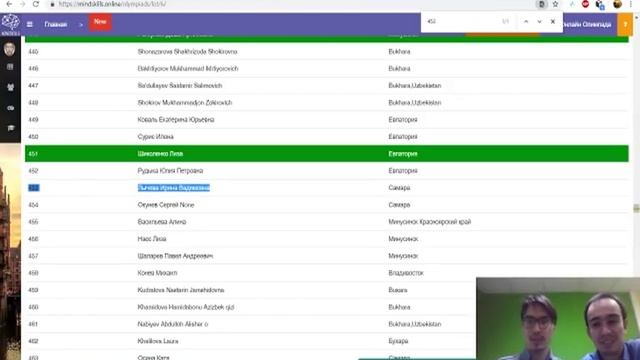This screenshot has width=640, height=360.
Task: Click Bukhara,Uzbekistan city in row 447
Action: click(x=415, y=86)
